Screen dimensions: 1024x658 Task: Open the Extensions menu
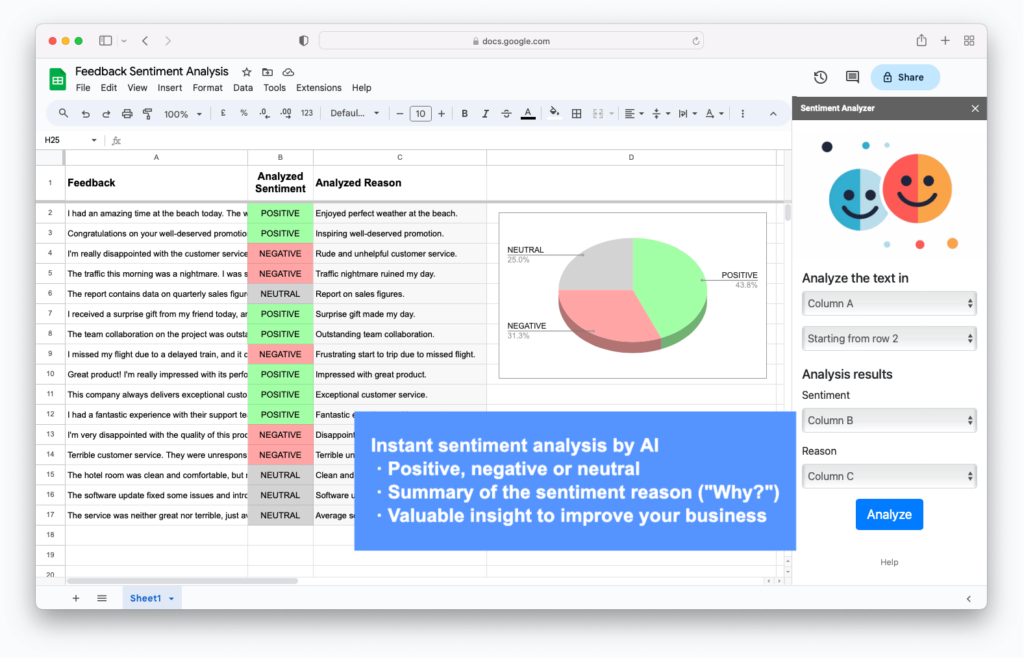(319, 87)
